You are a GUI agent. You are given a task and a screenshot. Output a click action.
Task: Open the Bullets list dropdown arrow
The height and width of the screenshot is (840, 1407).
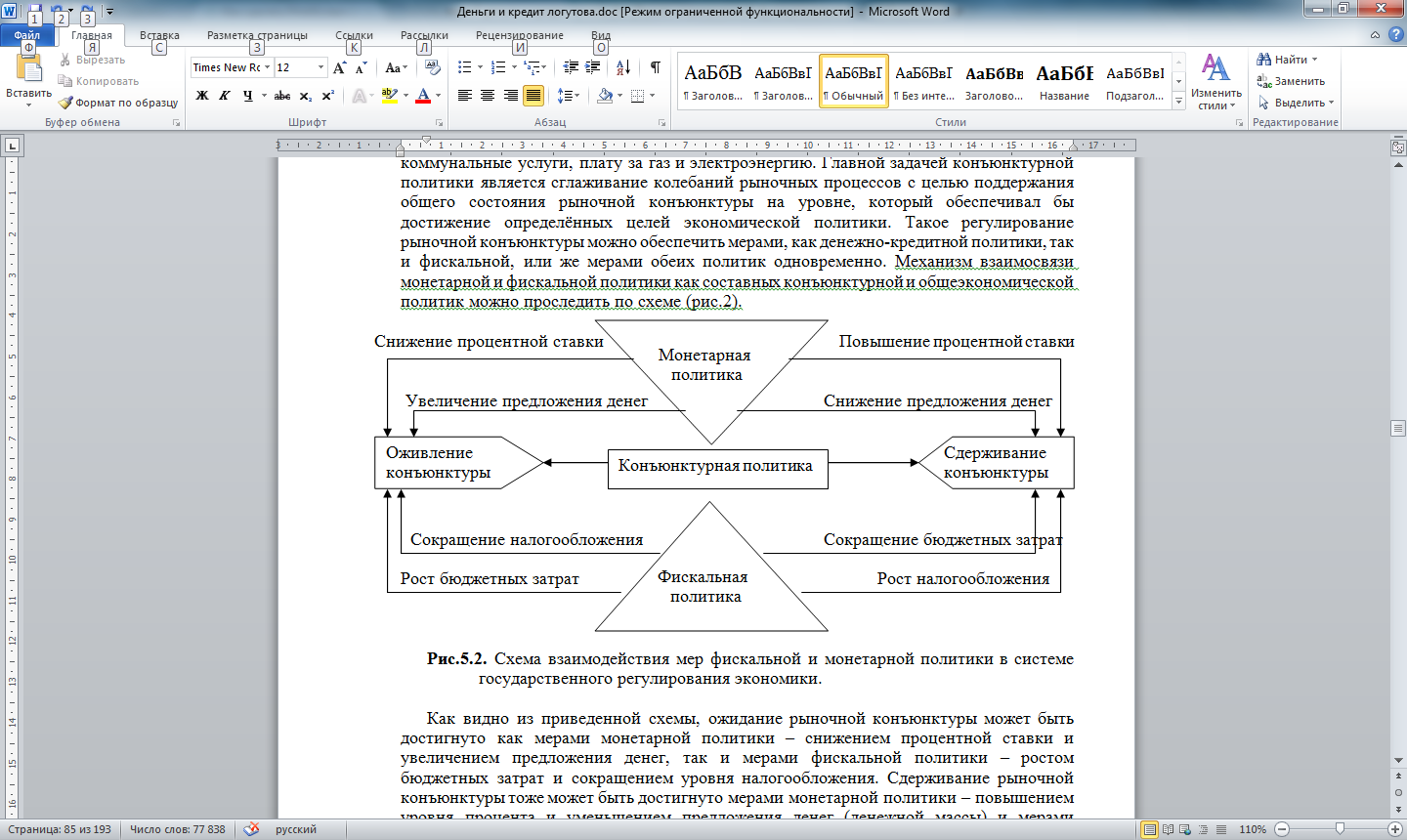pos(480,67)
